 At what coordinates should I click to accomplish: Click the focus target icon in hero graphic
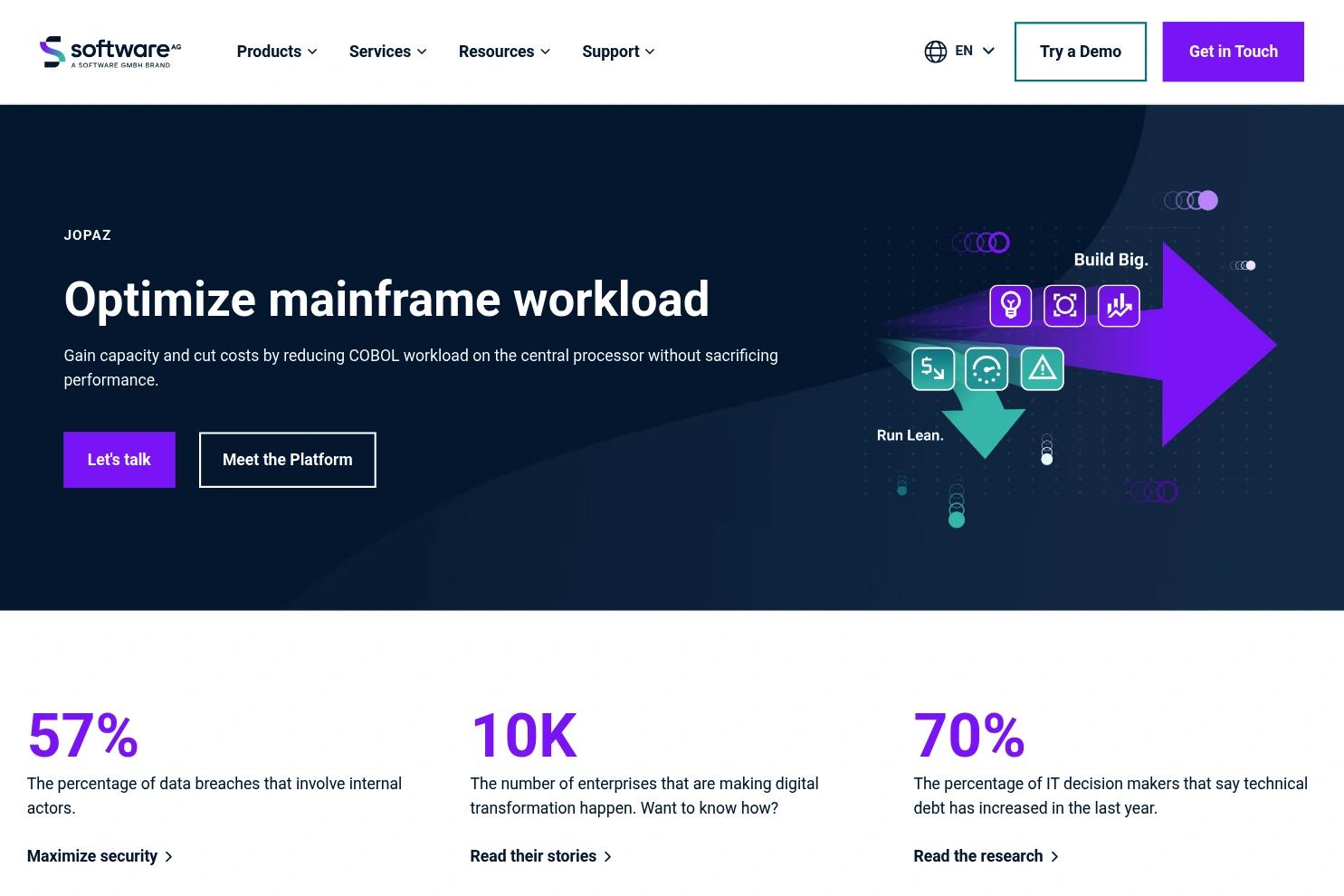(1064, 305)
